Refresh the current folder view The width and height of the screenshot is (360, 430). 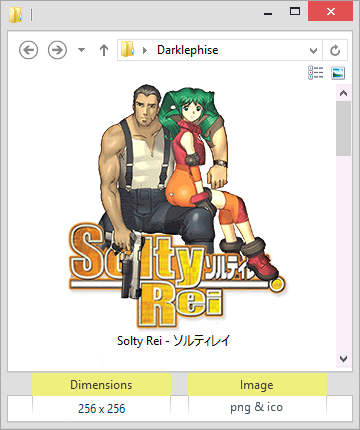point(335,50)
